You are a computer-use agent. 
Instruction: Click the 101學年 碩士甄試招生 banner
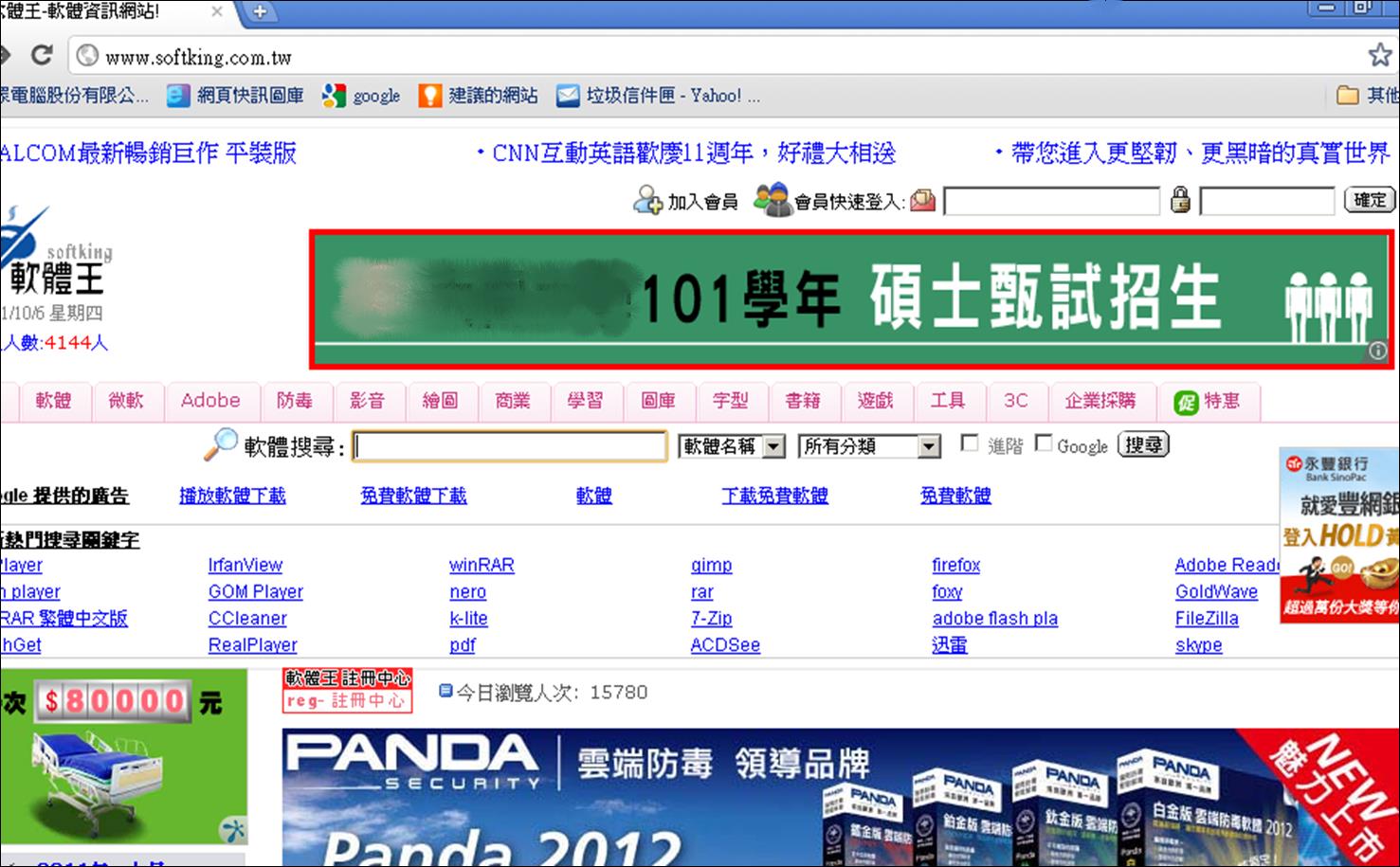[x=852, y=299]
